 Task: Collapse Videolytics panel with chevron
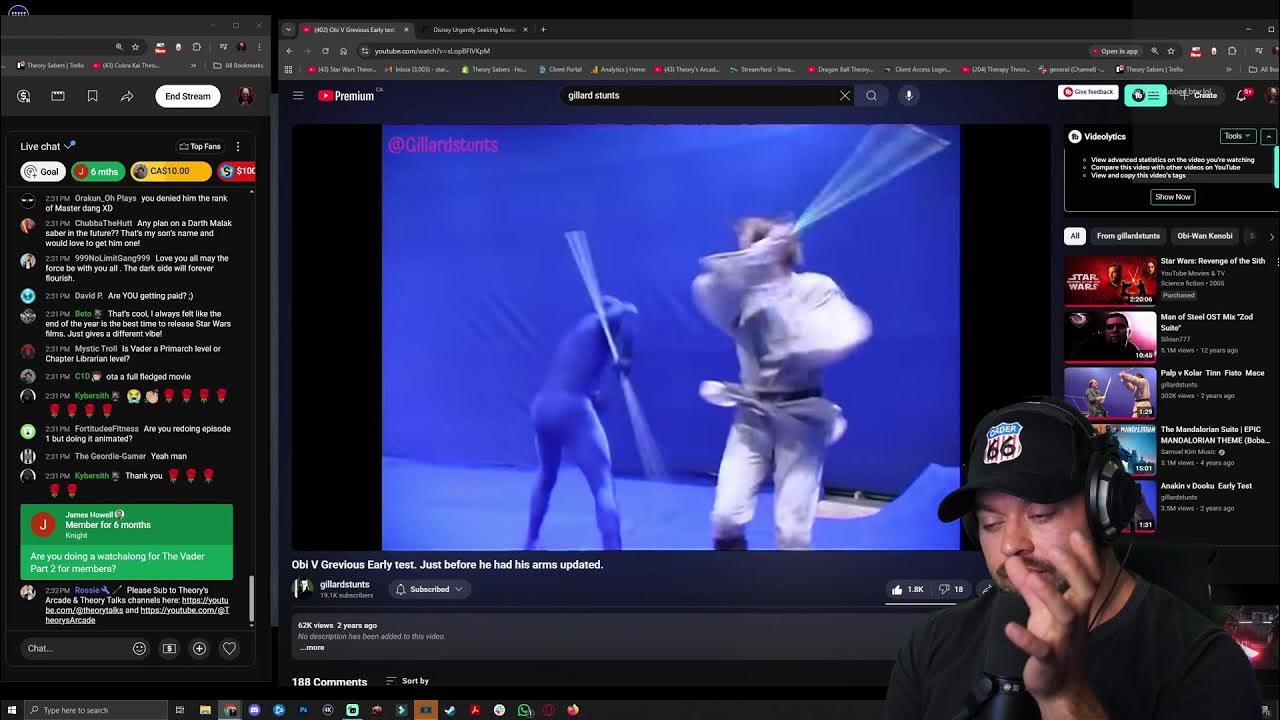point(1268,136)
